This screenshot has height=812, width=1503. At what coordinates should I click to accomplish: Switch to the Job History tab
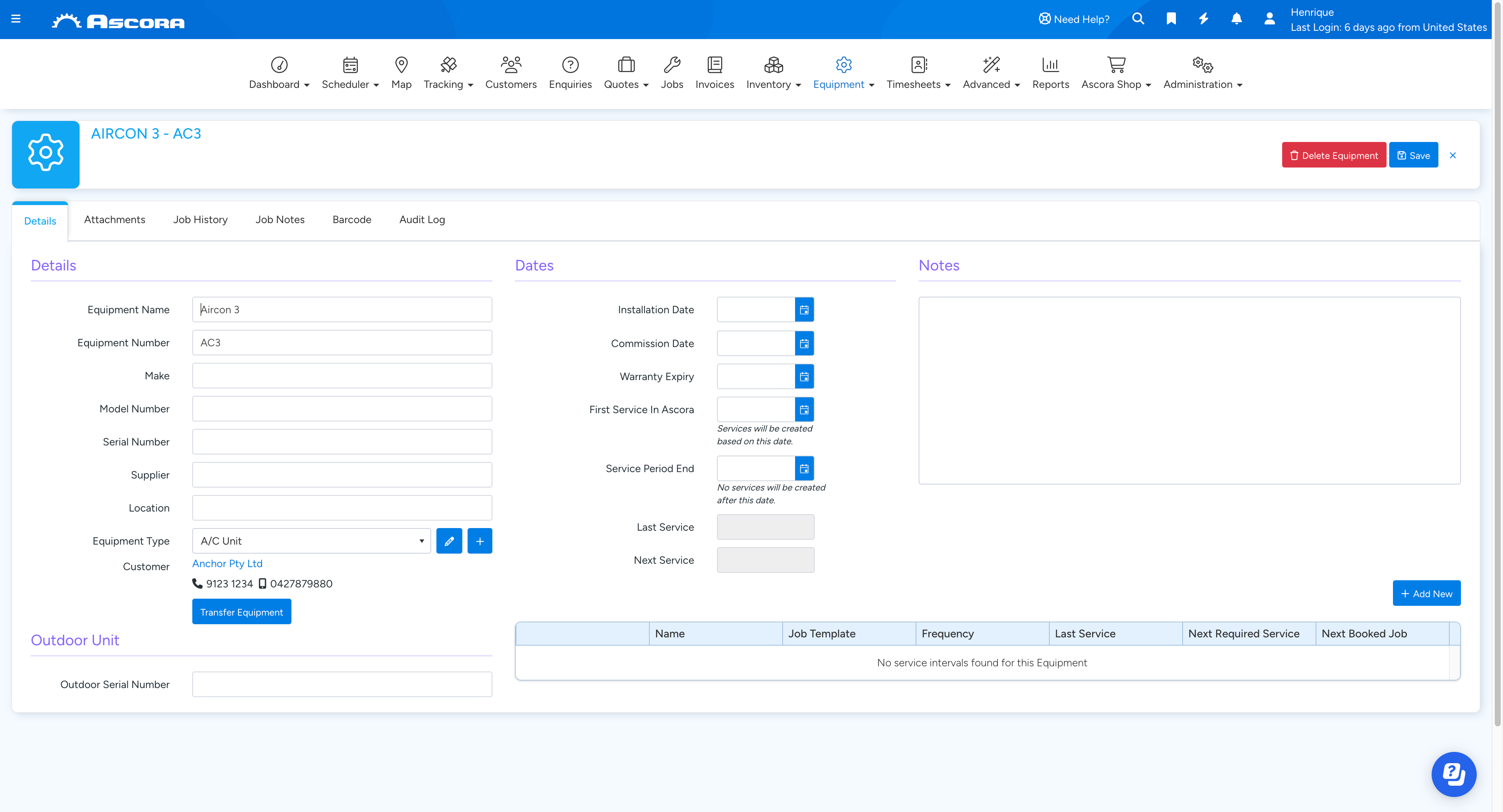(x=200, y=220)
